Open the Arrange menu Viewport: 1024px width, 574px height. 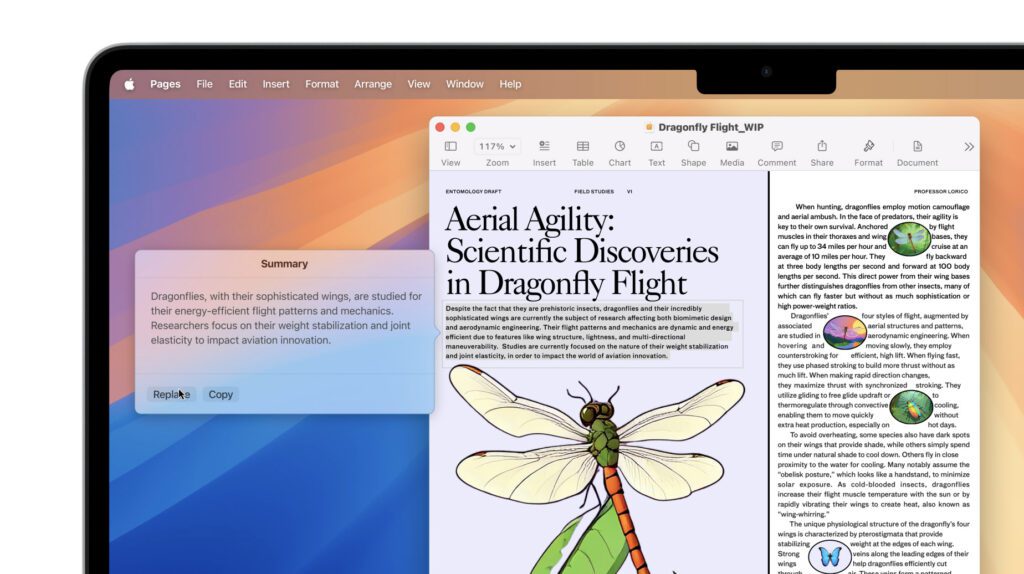(x=373, y=84)
